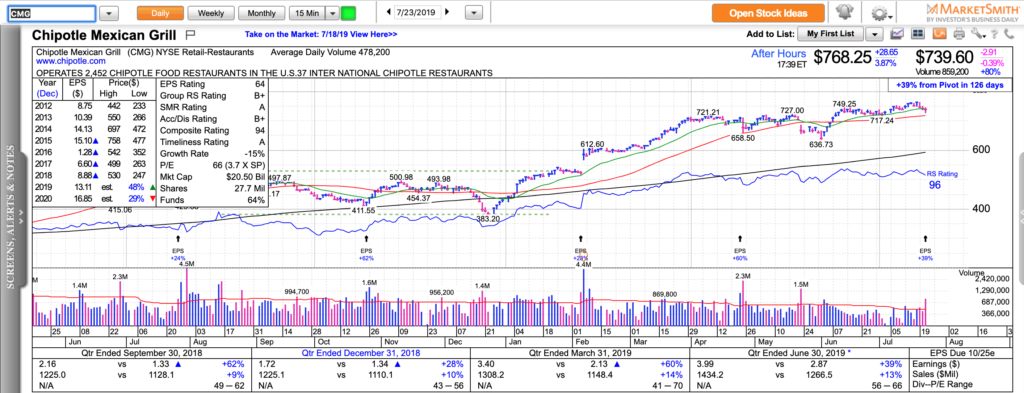Click the 612.60 gap price label

[593, 144]
